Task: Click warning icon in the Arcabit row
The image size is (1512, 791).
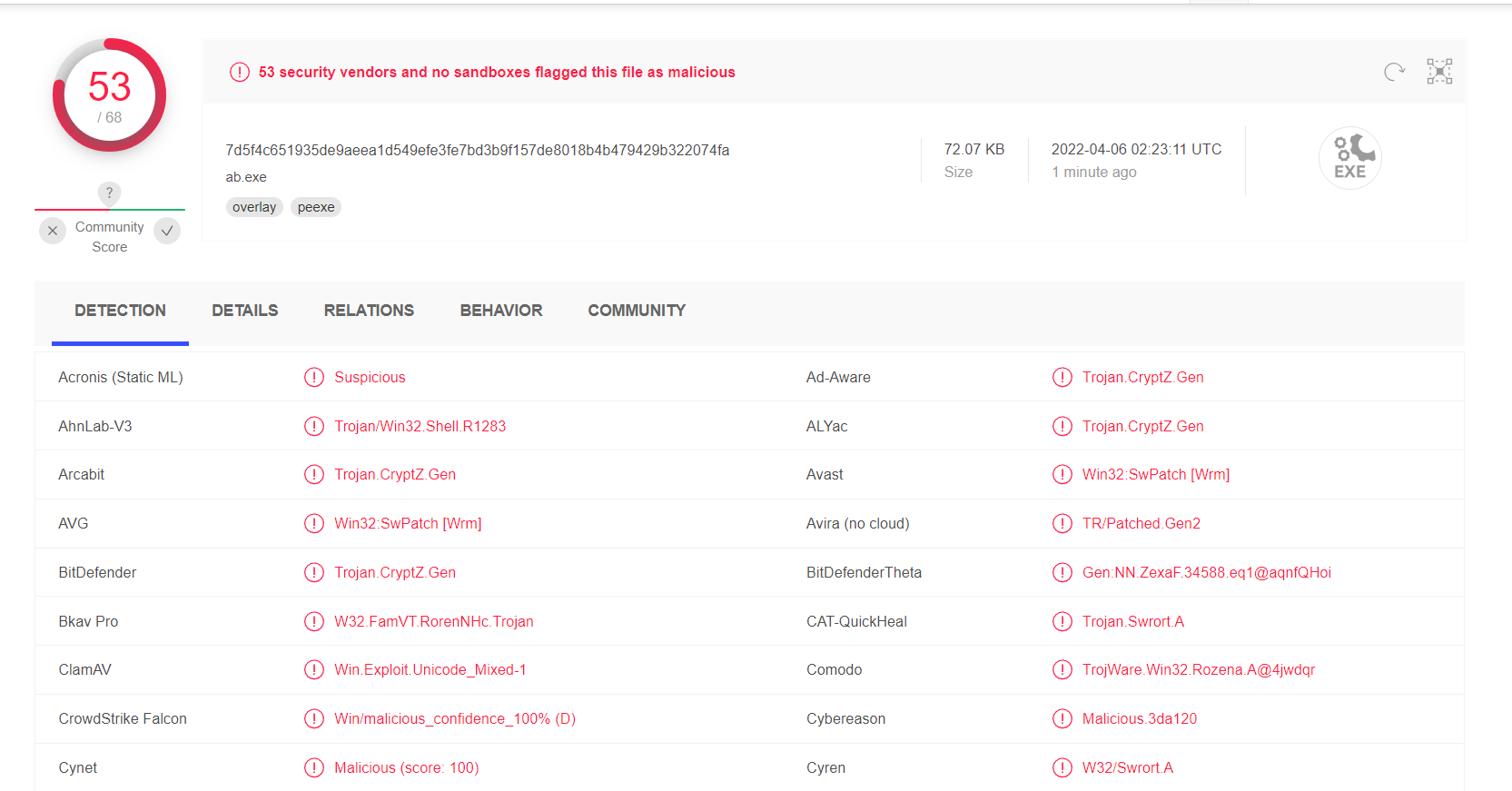Action: [314, 474]
